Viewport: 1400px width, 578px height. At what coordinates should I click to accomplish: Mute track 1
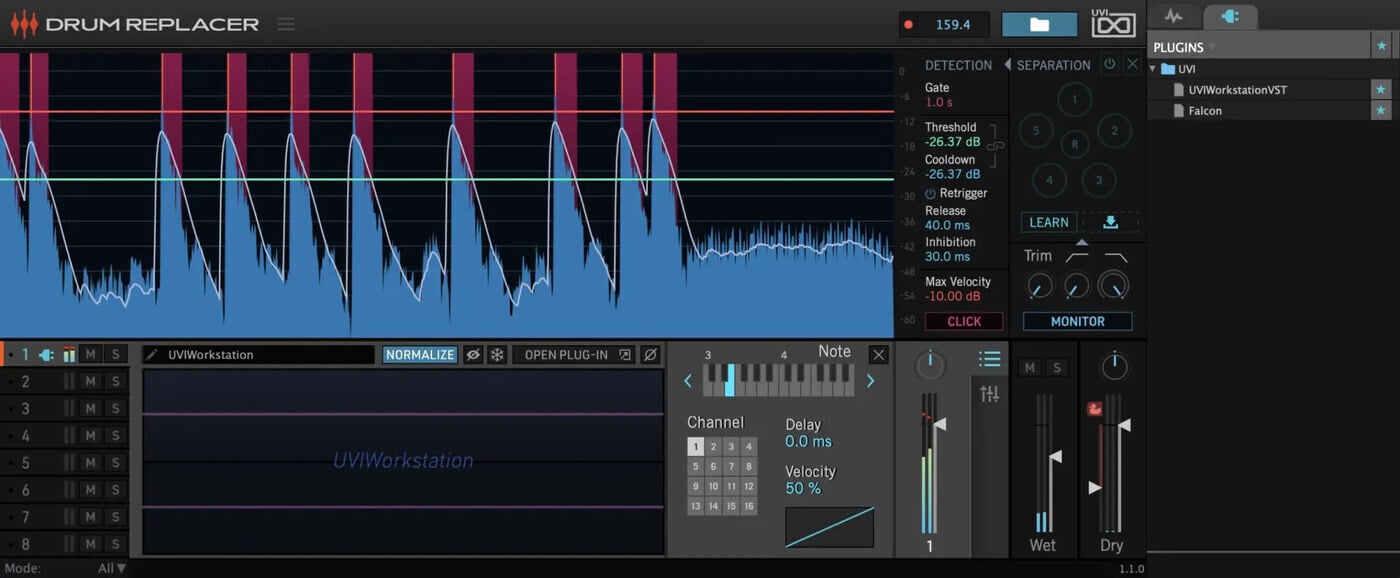pyautogui.click(x=90, y=354)
